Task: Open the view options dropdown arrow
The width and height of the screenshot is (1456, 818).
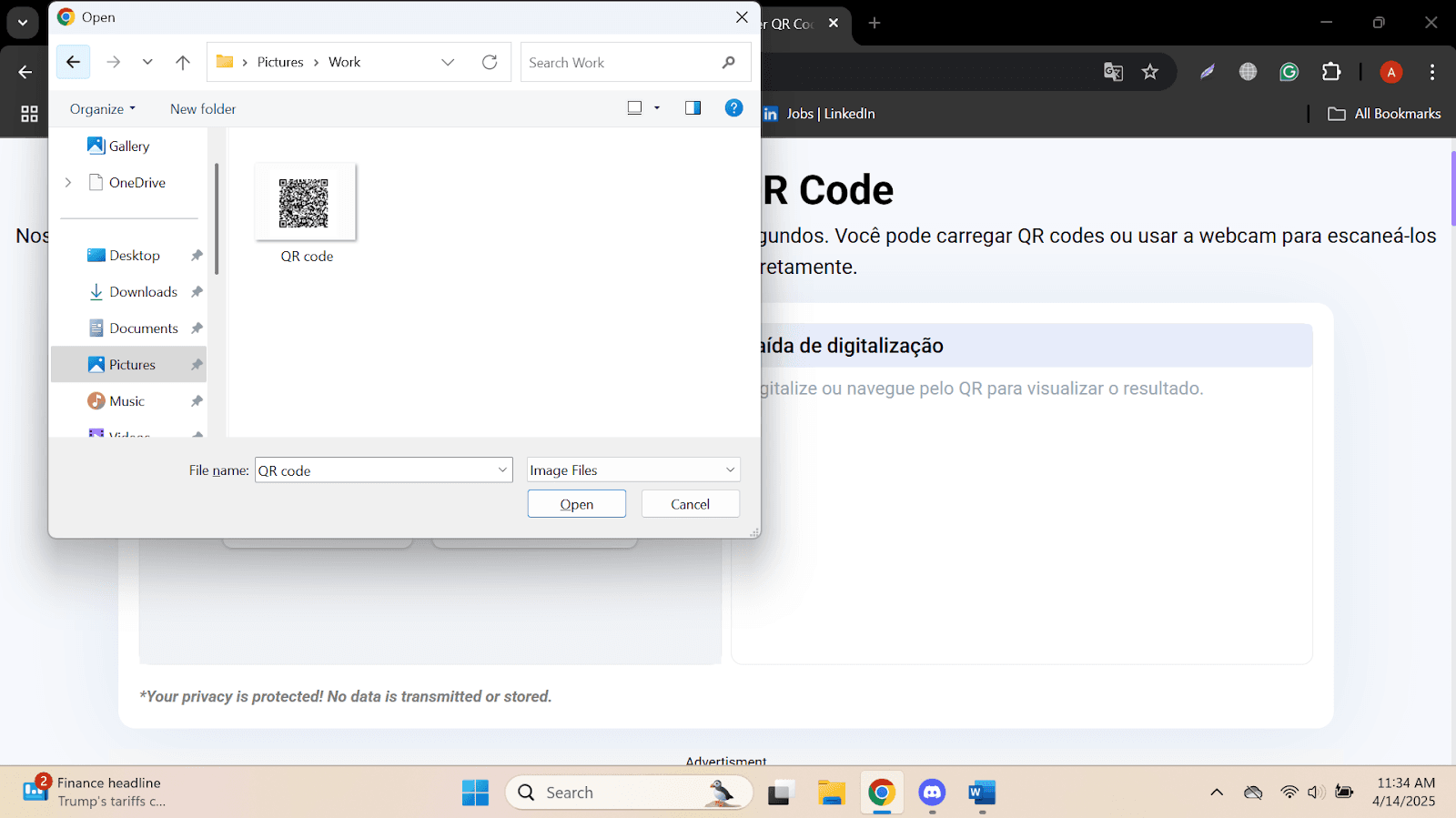Action: click(x=657, y=108)
